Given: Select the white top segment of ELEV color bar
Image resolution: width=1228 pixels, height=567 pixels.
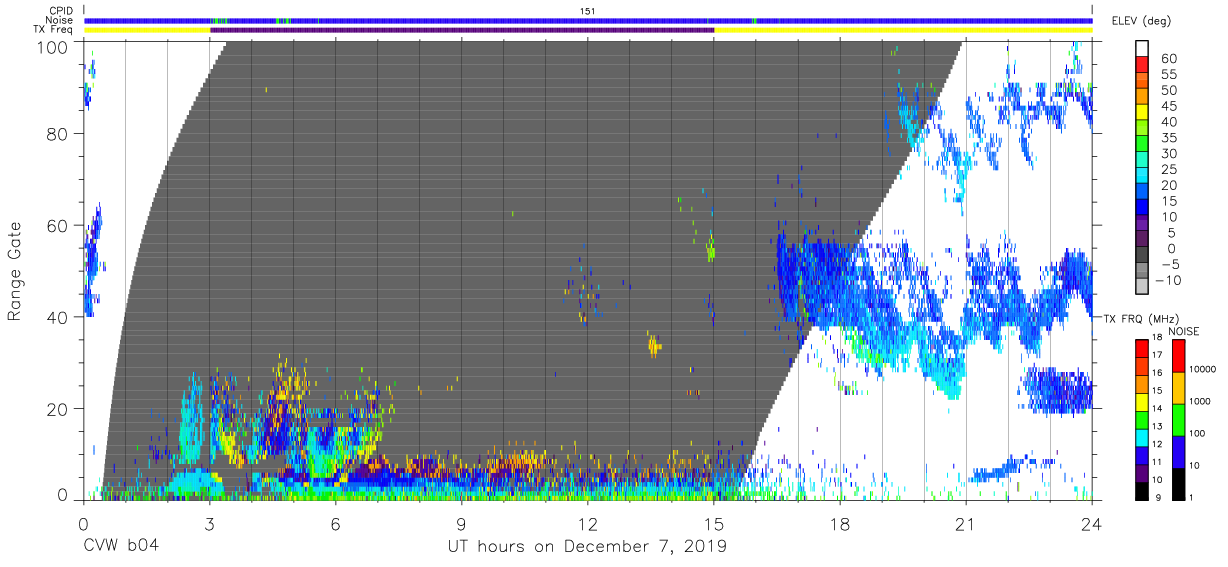Looking at the screenshot, I should coord(1144,48).
